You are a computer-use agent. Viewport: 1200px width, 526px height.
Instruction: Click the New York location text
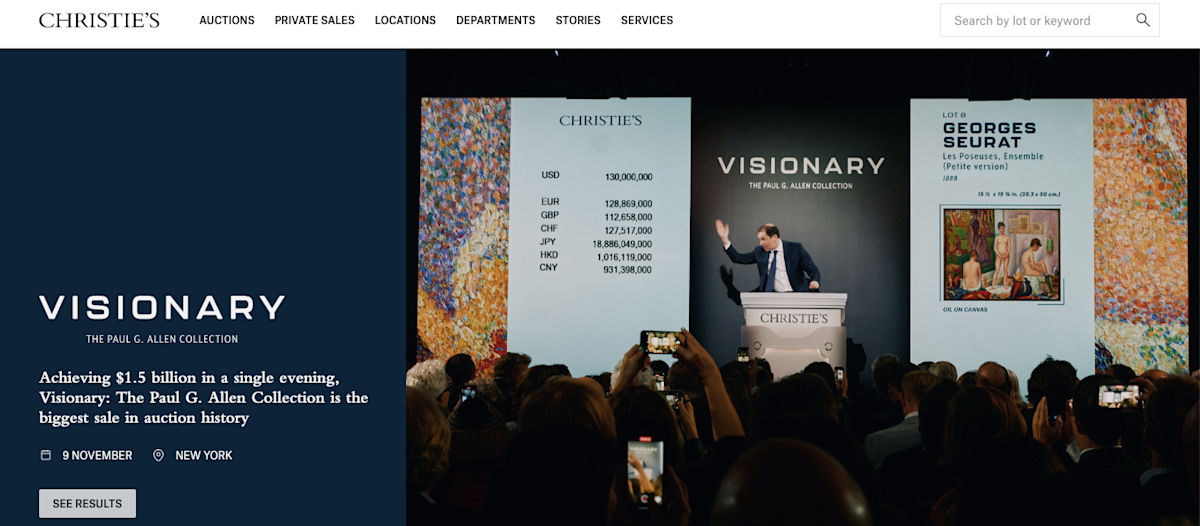(204, 455)
